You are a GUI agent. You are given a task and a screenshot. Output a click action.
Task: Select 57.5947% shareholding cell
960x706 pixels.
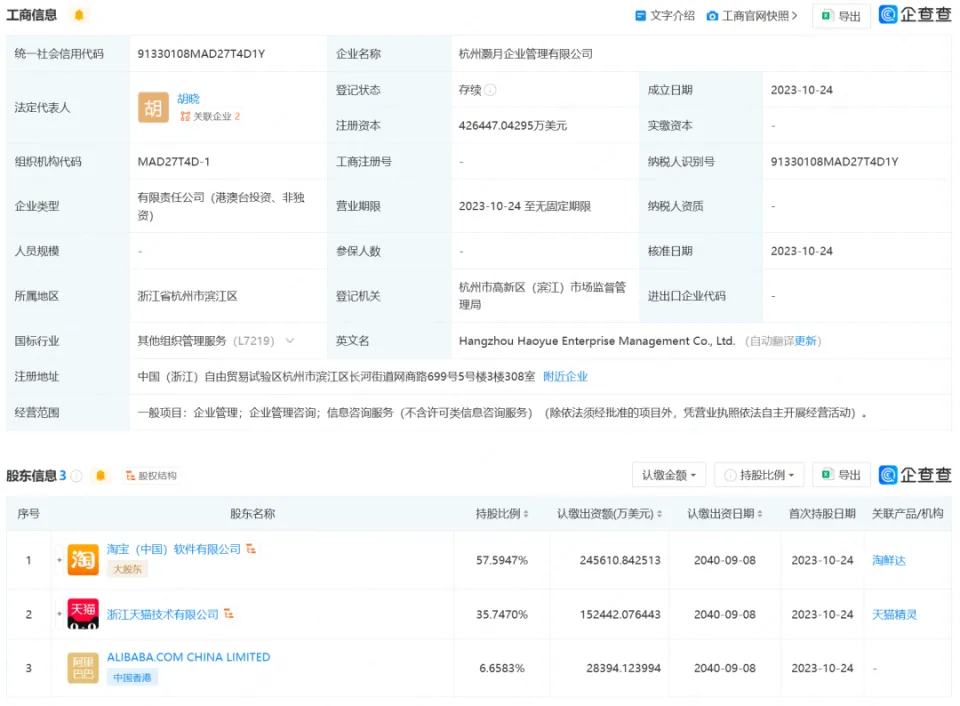[x=502, y=560]
